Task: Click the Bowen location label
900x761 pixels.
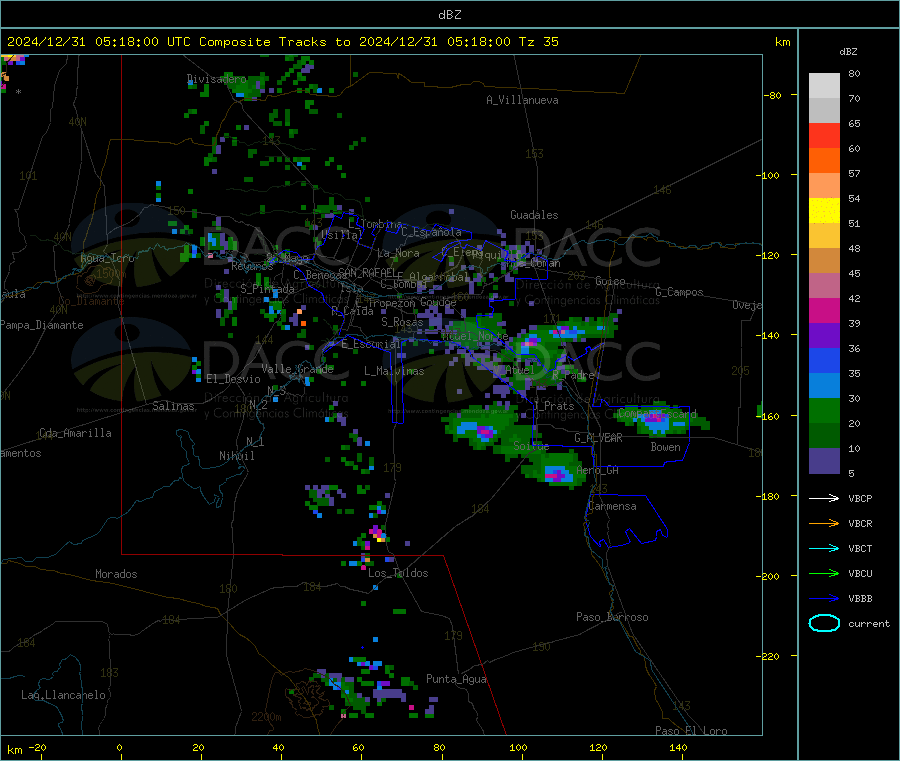Action: click(665, 447)
